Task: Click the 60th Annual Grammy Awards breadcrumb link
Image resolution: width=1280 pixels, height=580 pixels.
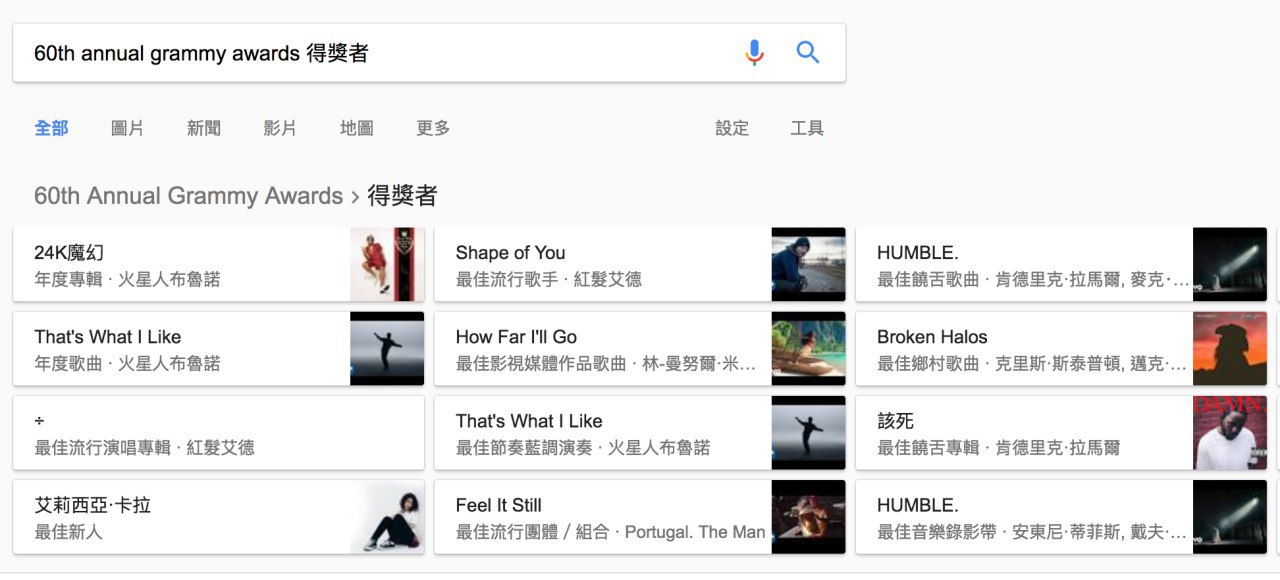Action: (x=188, y=196)
